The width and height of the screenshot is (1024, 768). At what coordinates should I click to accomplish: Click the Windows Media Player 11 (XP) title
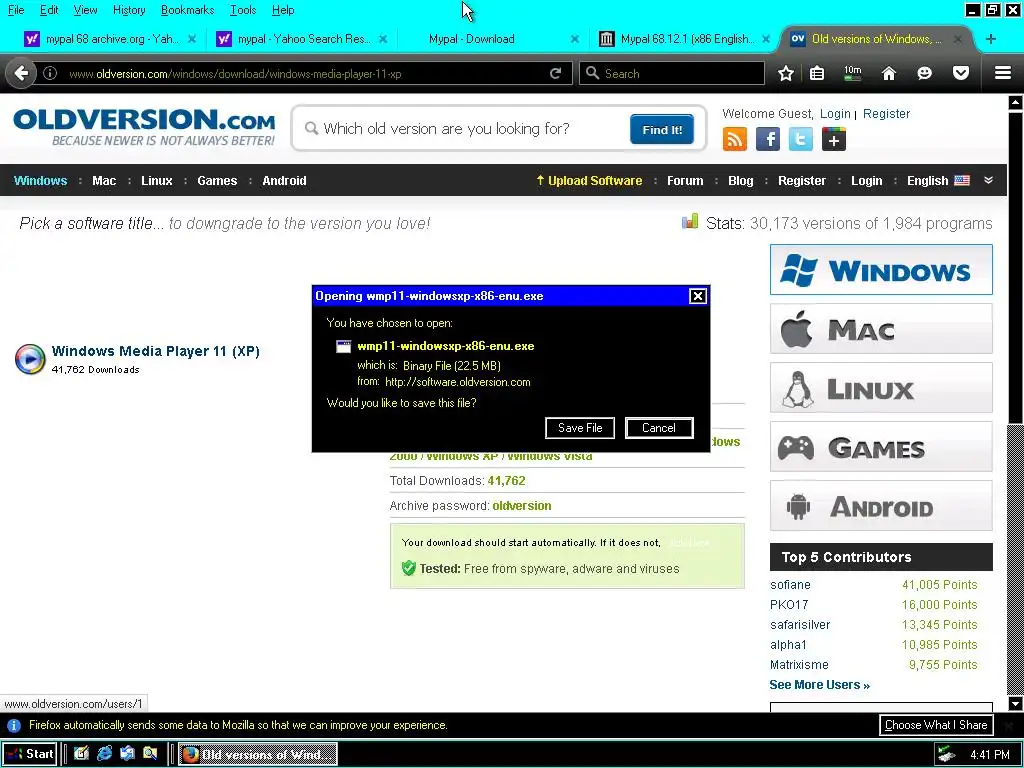[x=155, y=351]
